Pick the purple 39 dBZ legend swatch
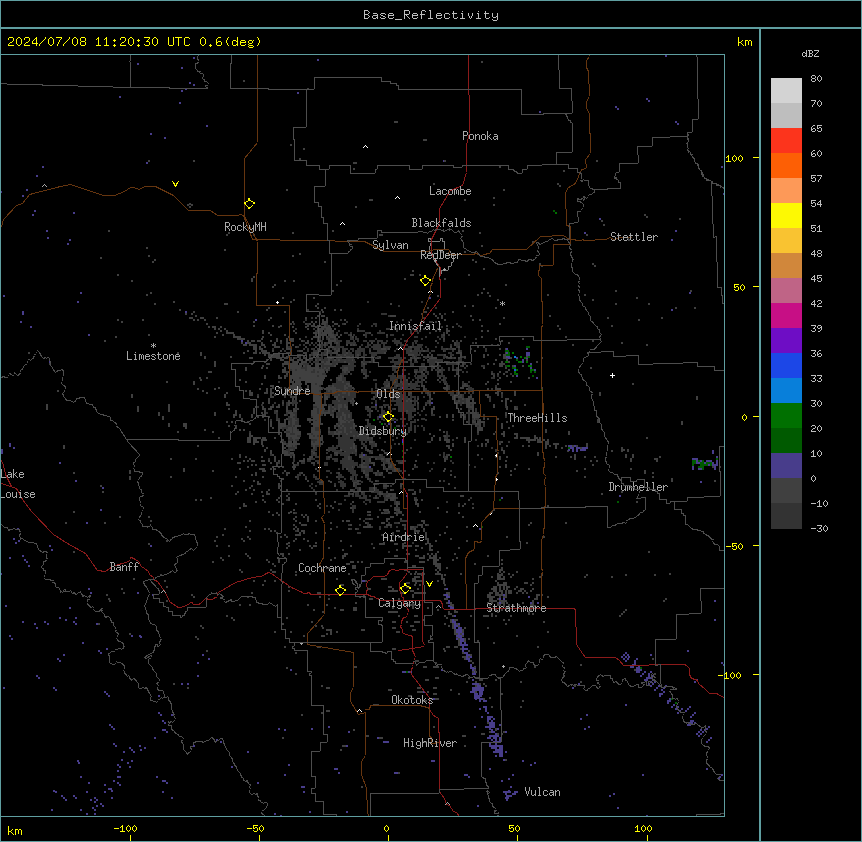This screenshot has height=842, width=862. 786,341
